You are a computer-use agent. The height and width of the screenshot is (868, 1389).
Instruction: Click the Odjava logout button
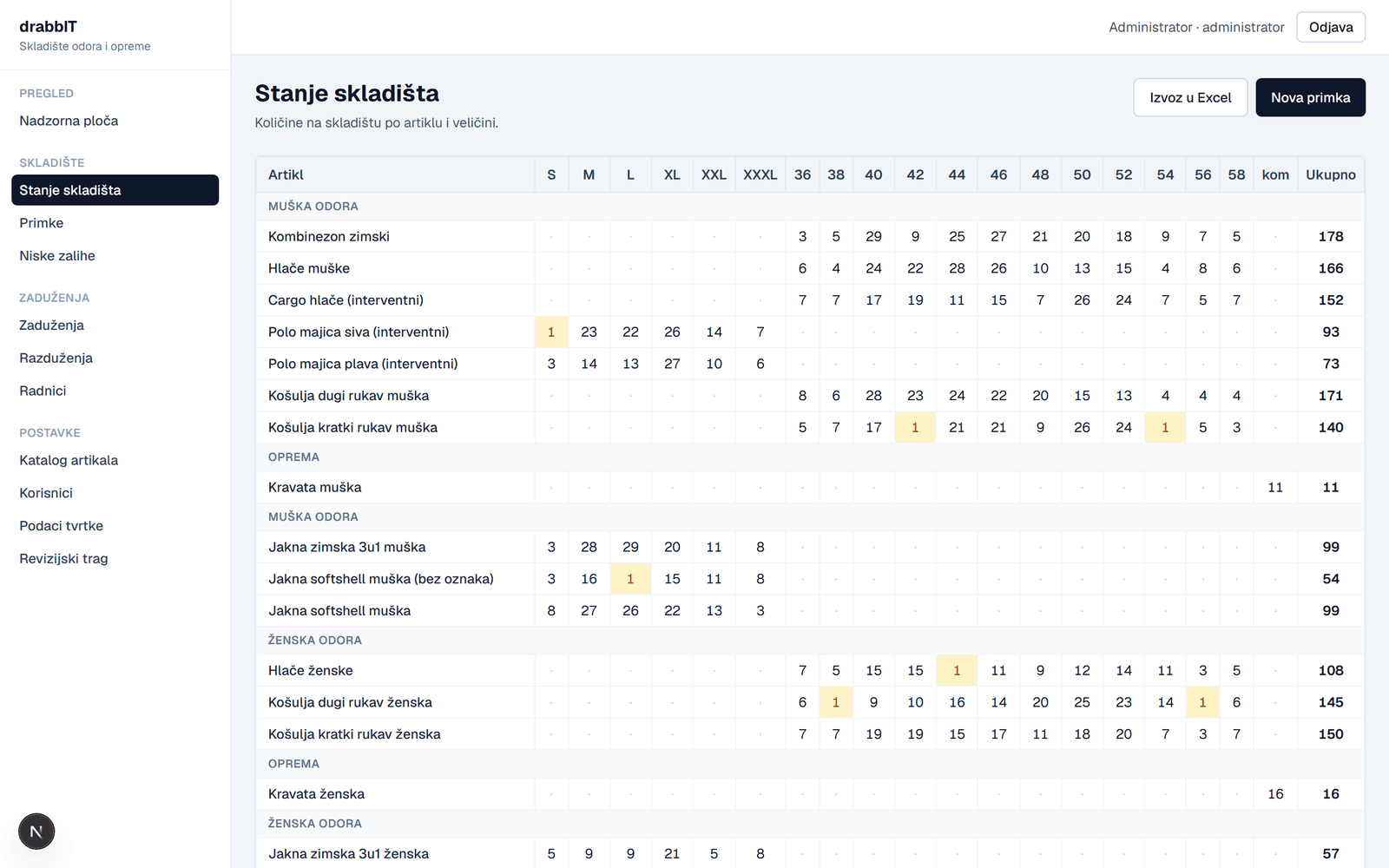pyautogui.click(x=1331, y=27)
